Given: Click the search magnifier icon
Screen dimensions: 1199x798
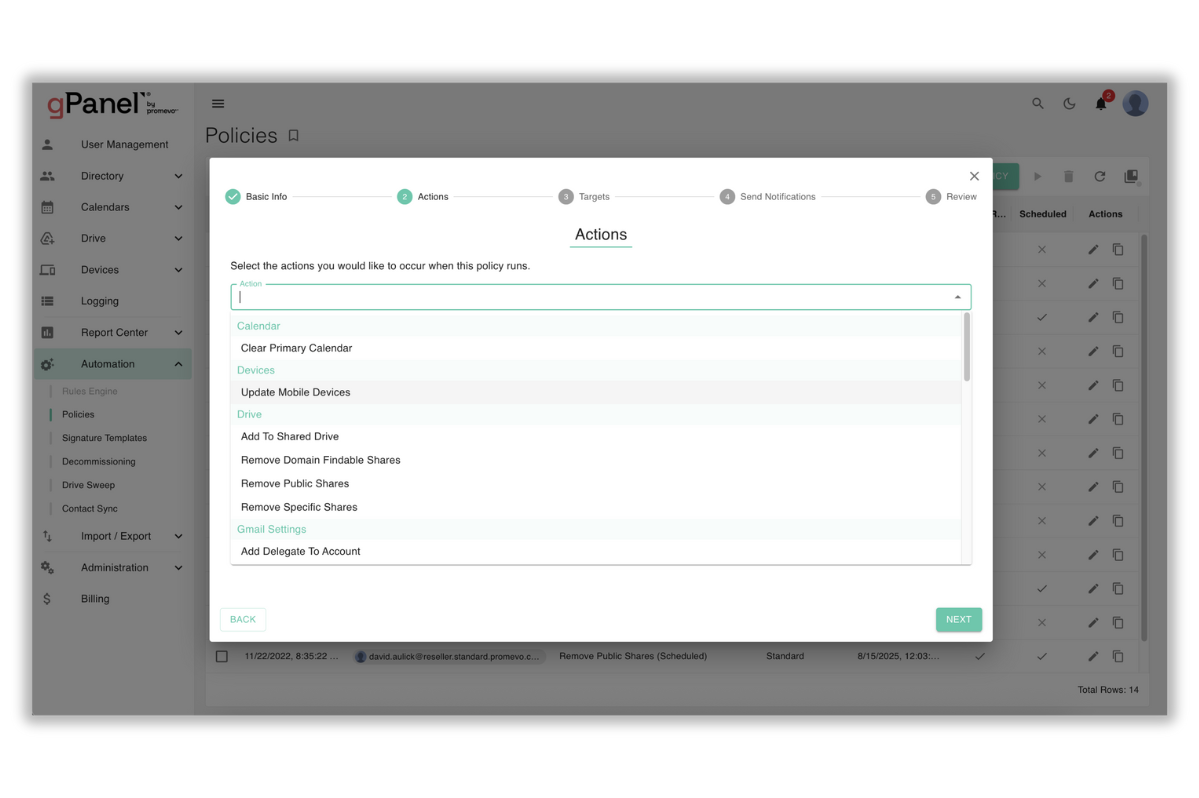Looking at the screenshot, I should click(x=1038, y=103).
